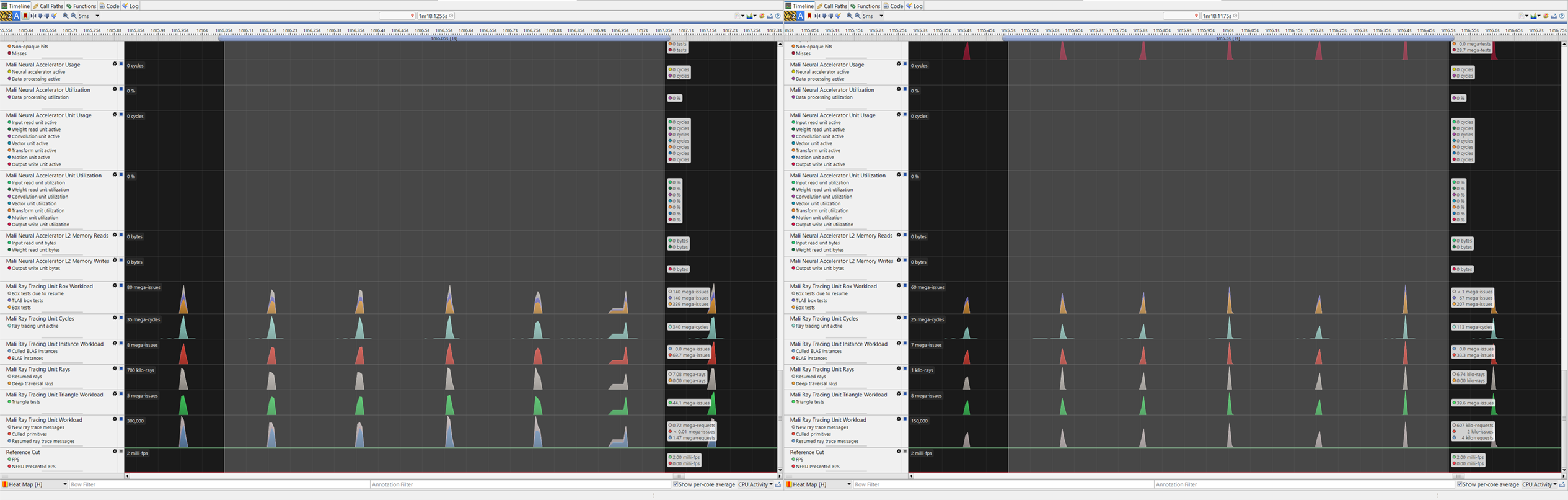Zoom in on the left window timeline

click(66, 16)
